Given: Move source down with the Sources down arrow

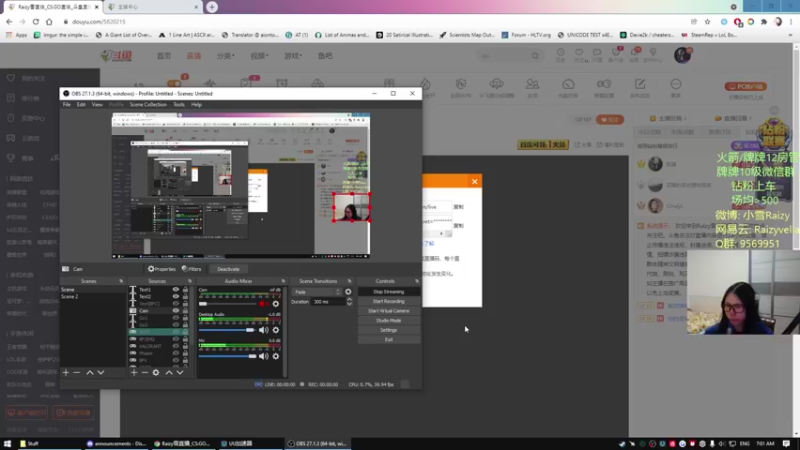Looking at the screenshot, I should pyautogui.click(x=180, y=373).
